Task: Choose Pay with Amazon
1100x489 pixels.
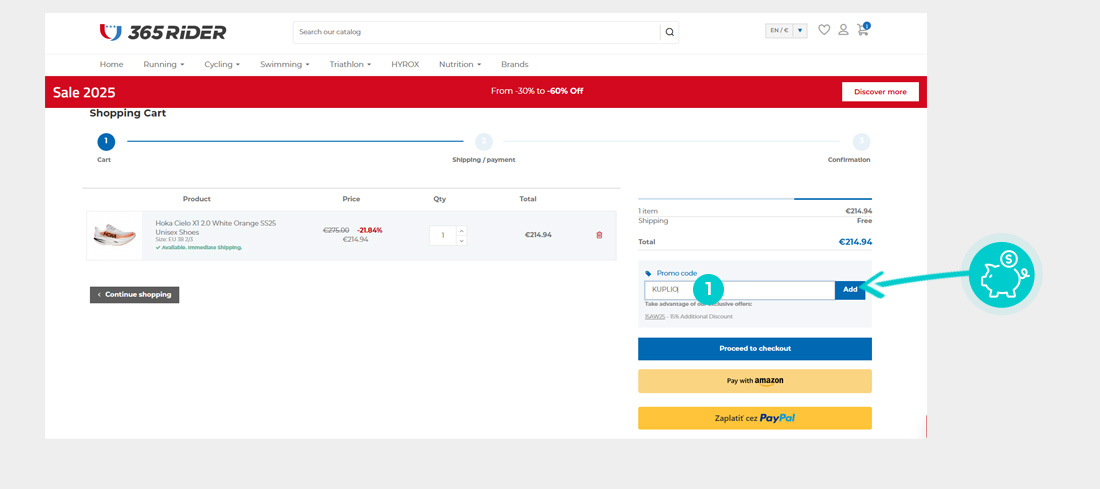Action: pyautogui.click(x=754, y=381)
